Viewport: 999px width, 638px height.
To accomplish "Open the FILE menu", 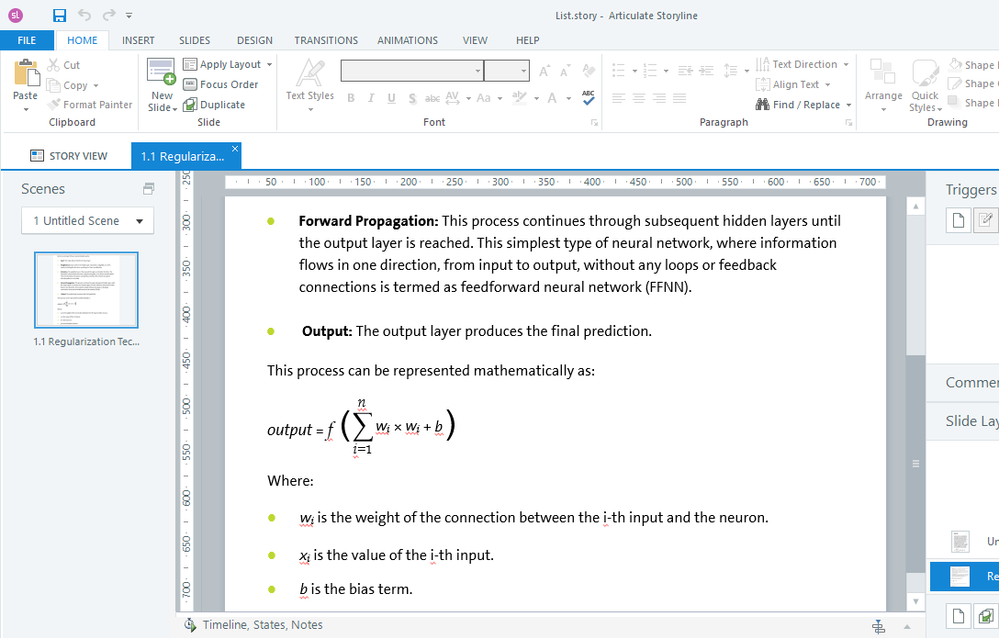I will 27,40.
